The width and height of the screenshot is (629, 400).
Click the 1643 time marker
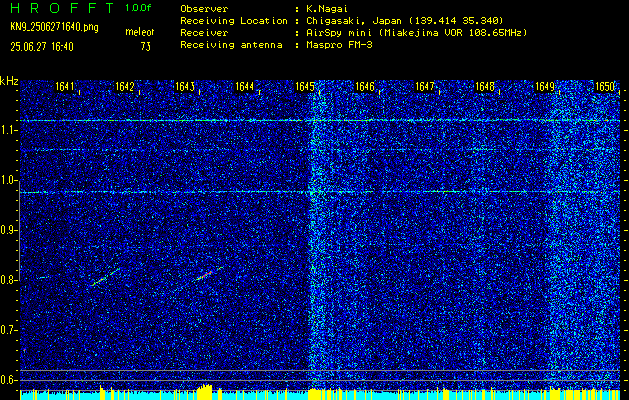coord(185,87)
